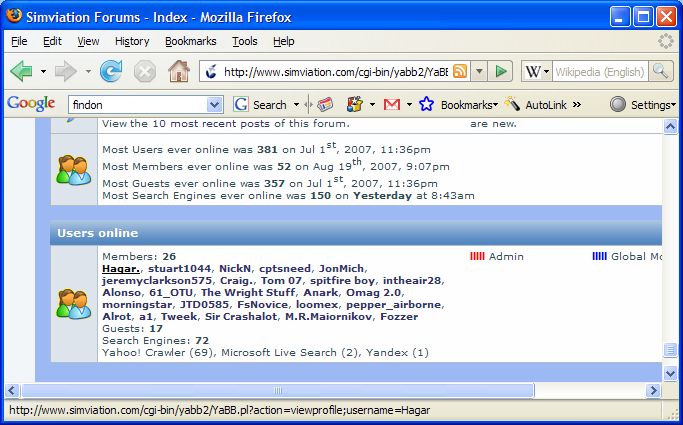Click the RSS feed icon in address bar
683x425 pixels.
pyautogui.click(x=460, y=71)
